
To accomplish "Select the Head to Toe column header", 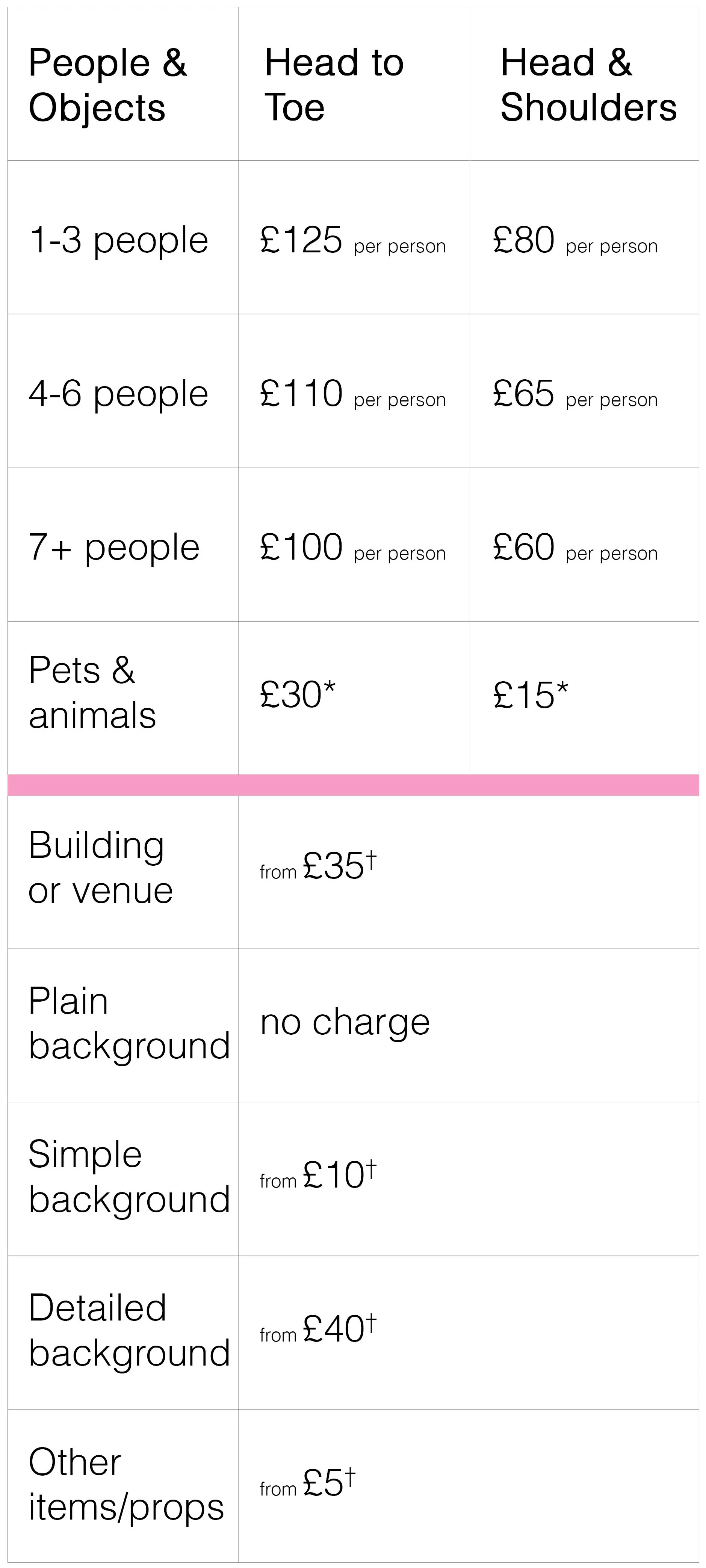I will [x=334, y=85].
